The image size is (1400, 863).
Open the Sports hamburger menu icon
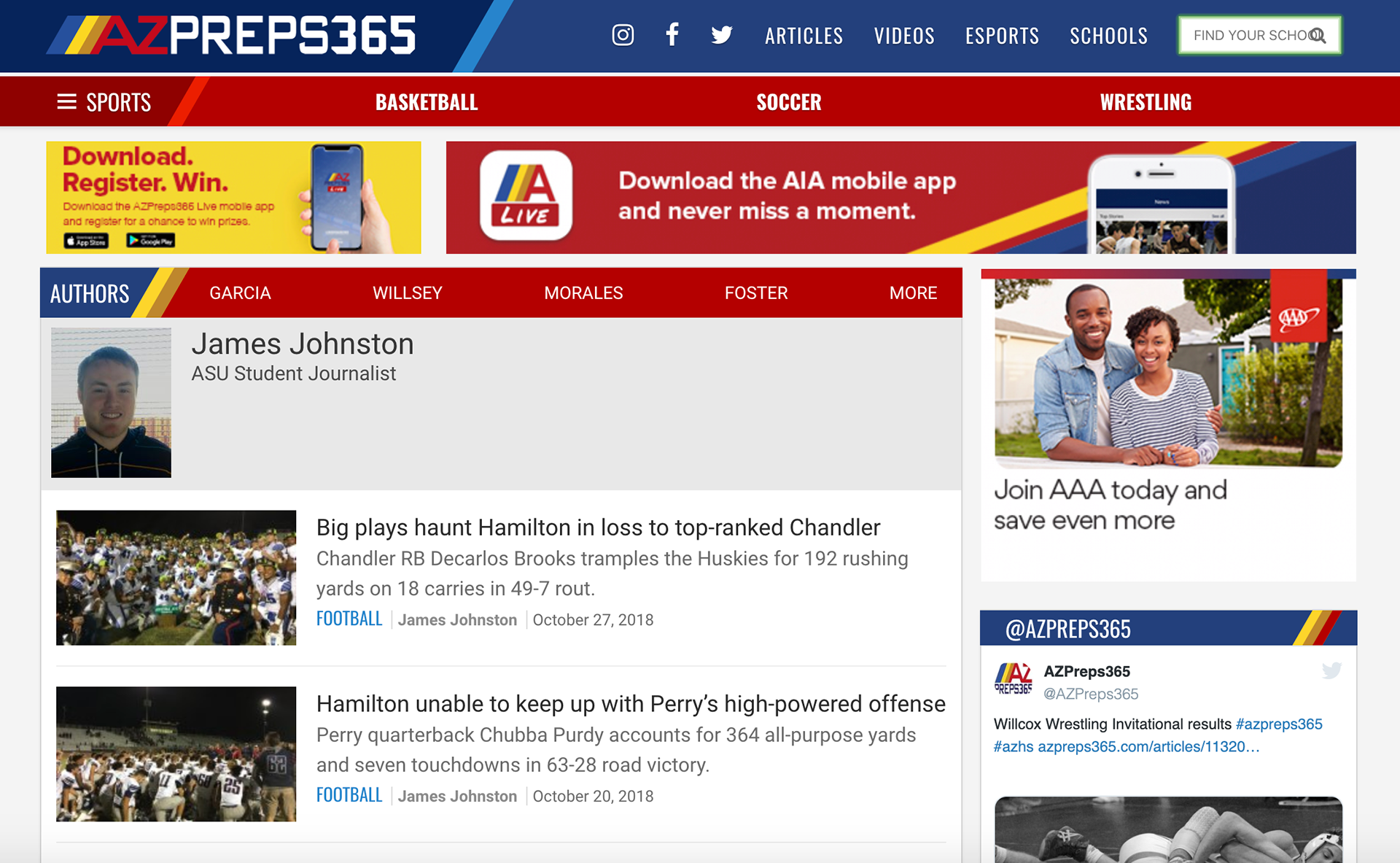click(67, 101)
